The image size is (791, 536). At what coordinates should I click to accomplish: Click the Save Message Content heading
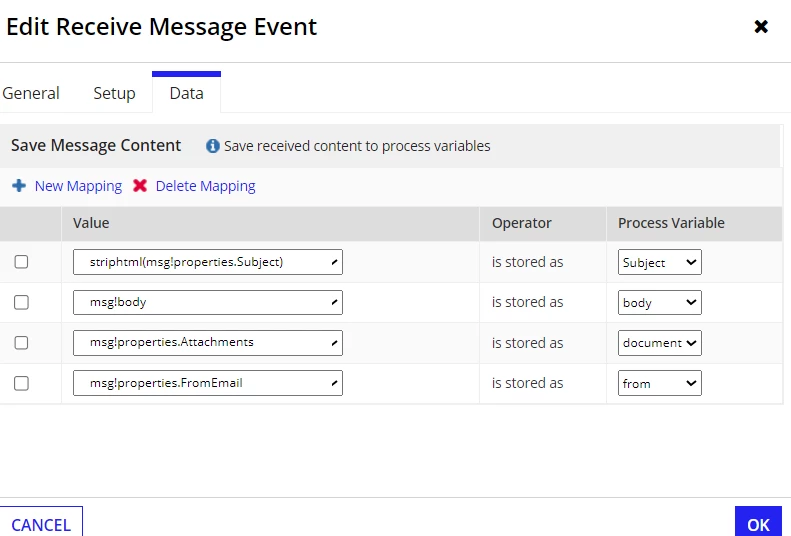point(96,145)
